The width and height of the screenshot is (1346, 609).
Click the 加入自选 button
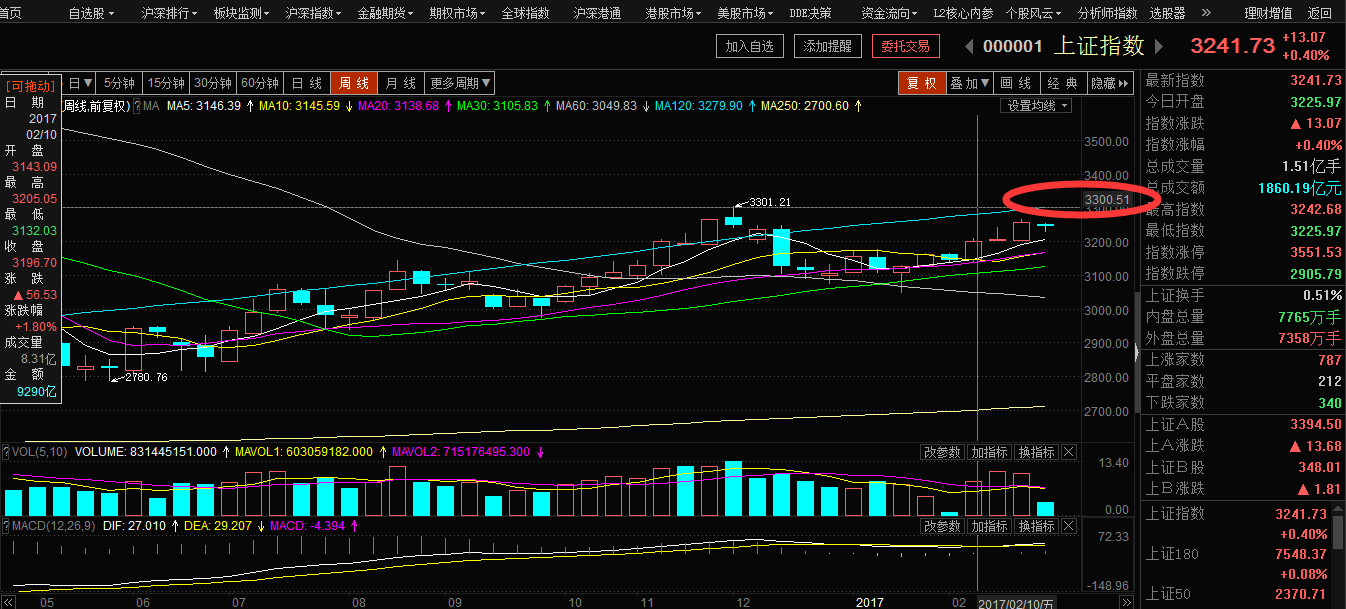750,46
